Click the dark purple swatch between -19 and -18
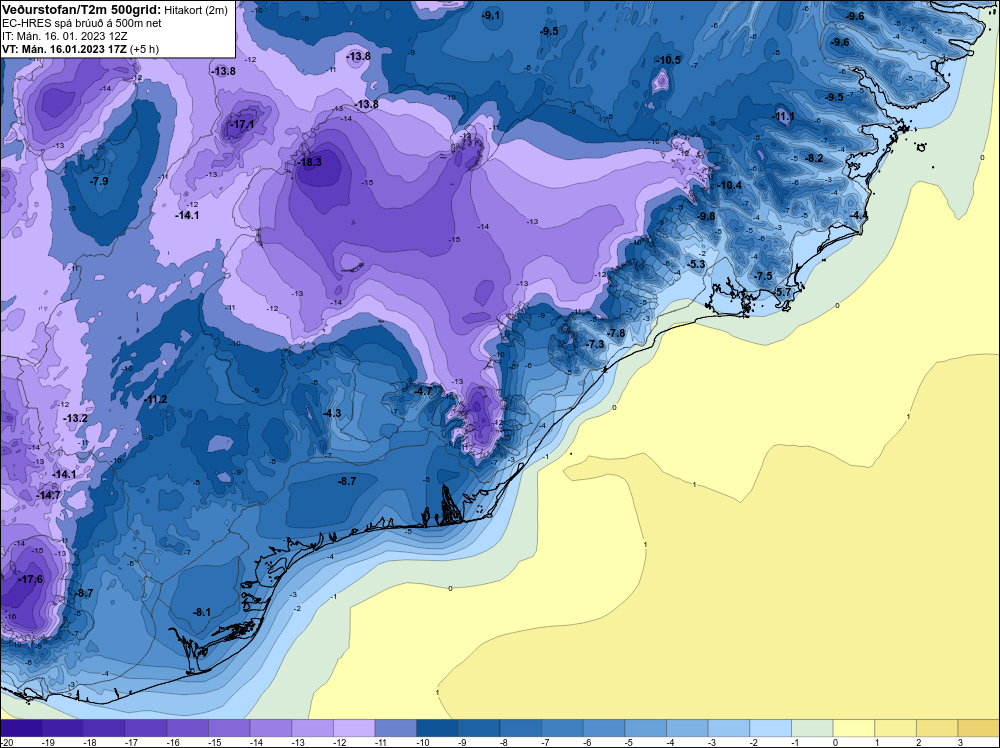This screenshot has height=748, width=1000. [x=62, y=728]
